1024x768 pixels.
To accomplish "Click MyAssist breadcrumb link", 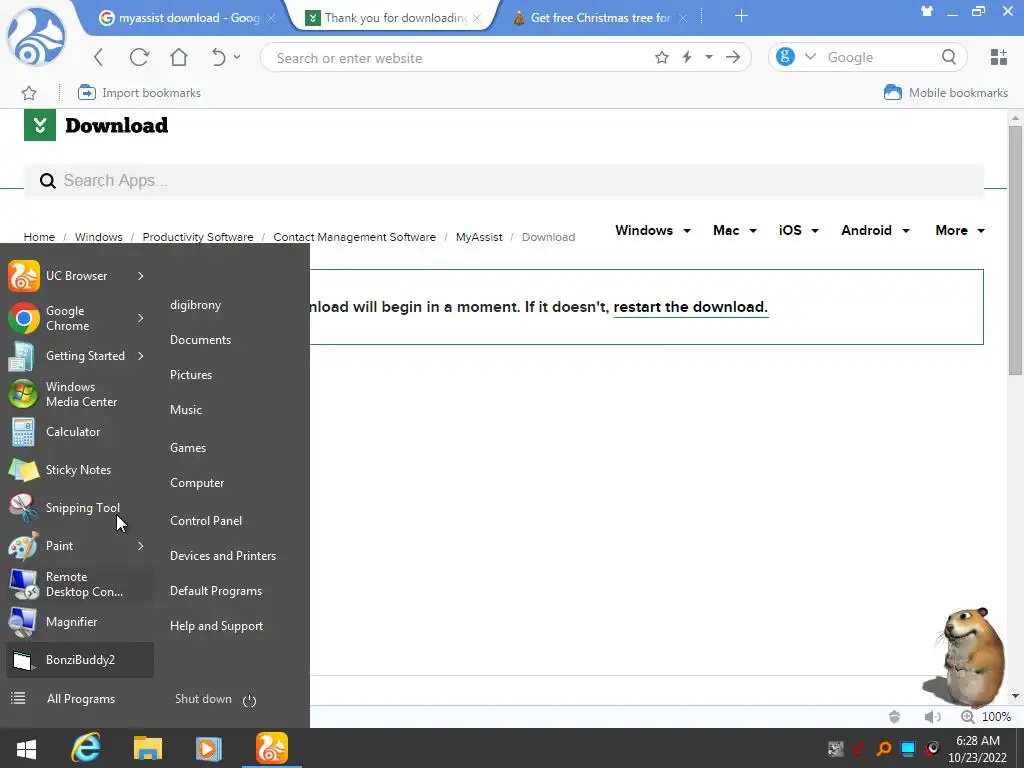I will click(x=479, y=237).
